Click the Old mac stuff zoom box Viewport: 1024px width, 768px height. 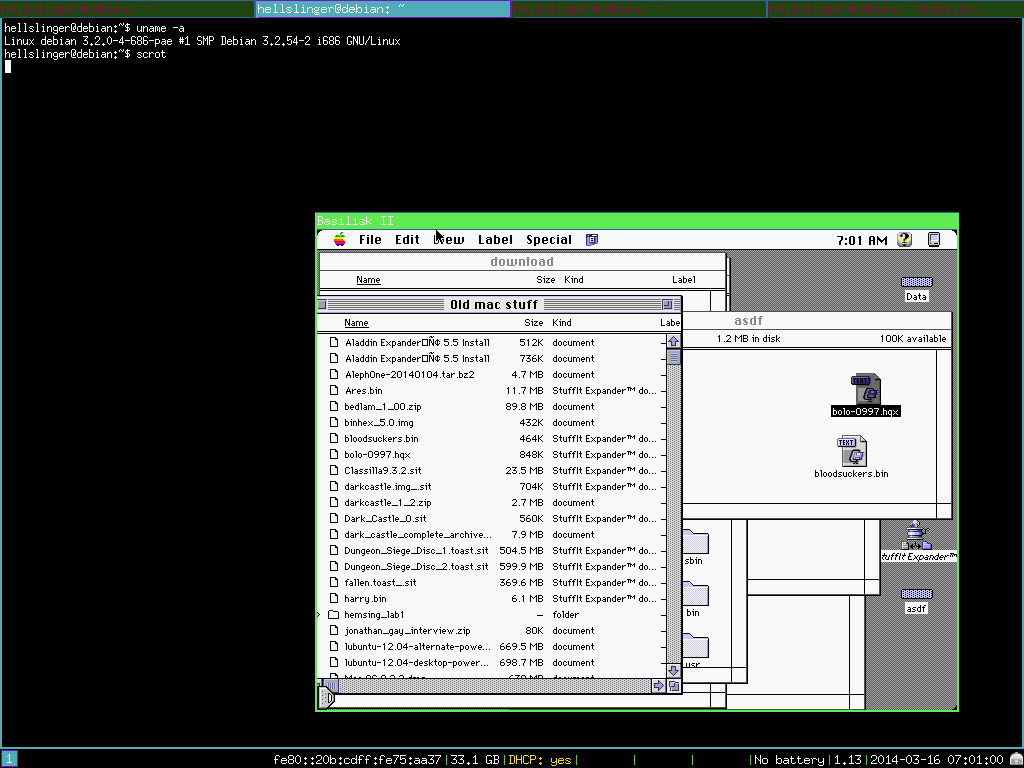coord(667,304)
